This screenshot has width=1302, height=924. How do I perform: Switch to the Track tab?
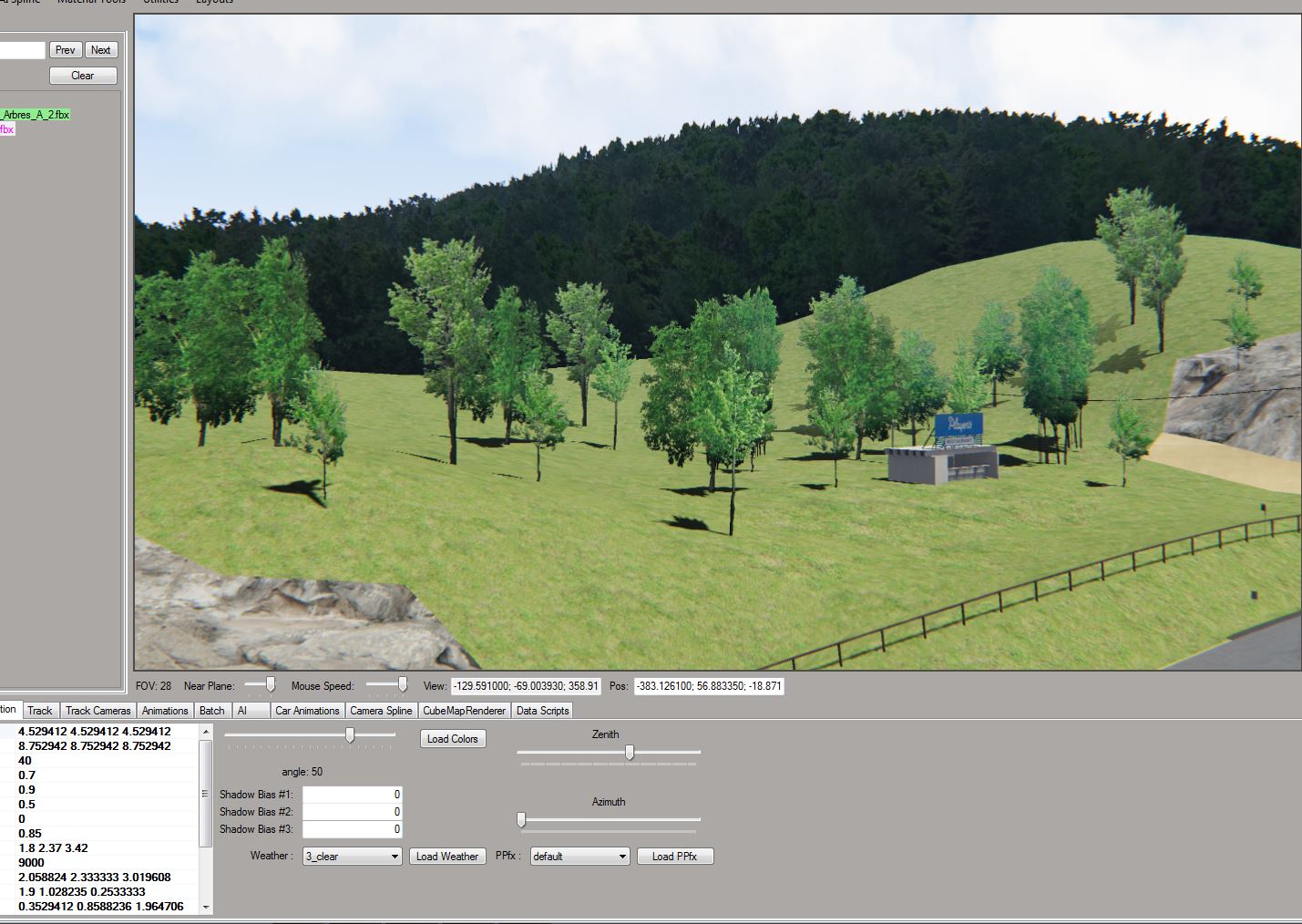(x=40, y=711)
